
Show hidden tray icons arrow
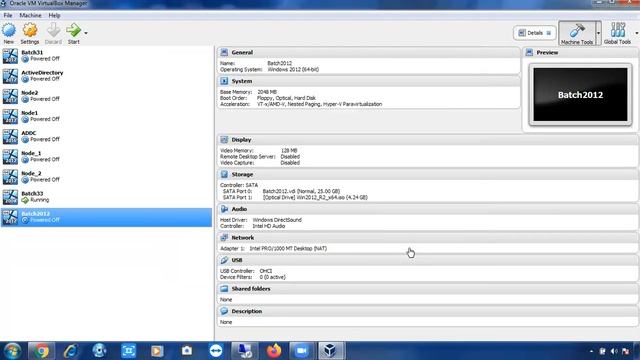591,351
